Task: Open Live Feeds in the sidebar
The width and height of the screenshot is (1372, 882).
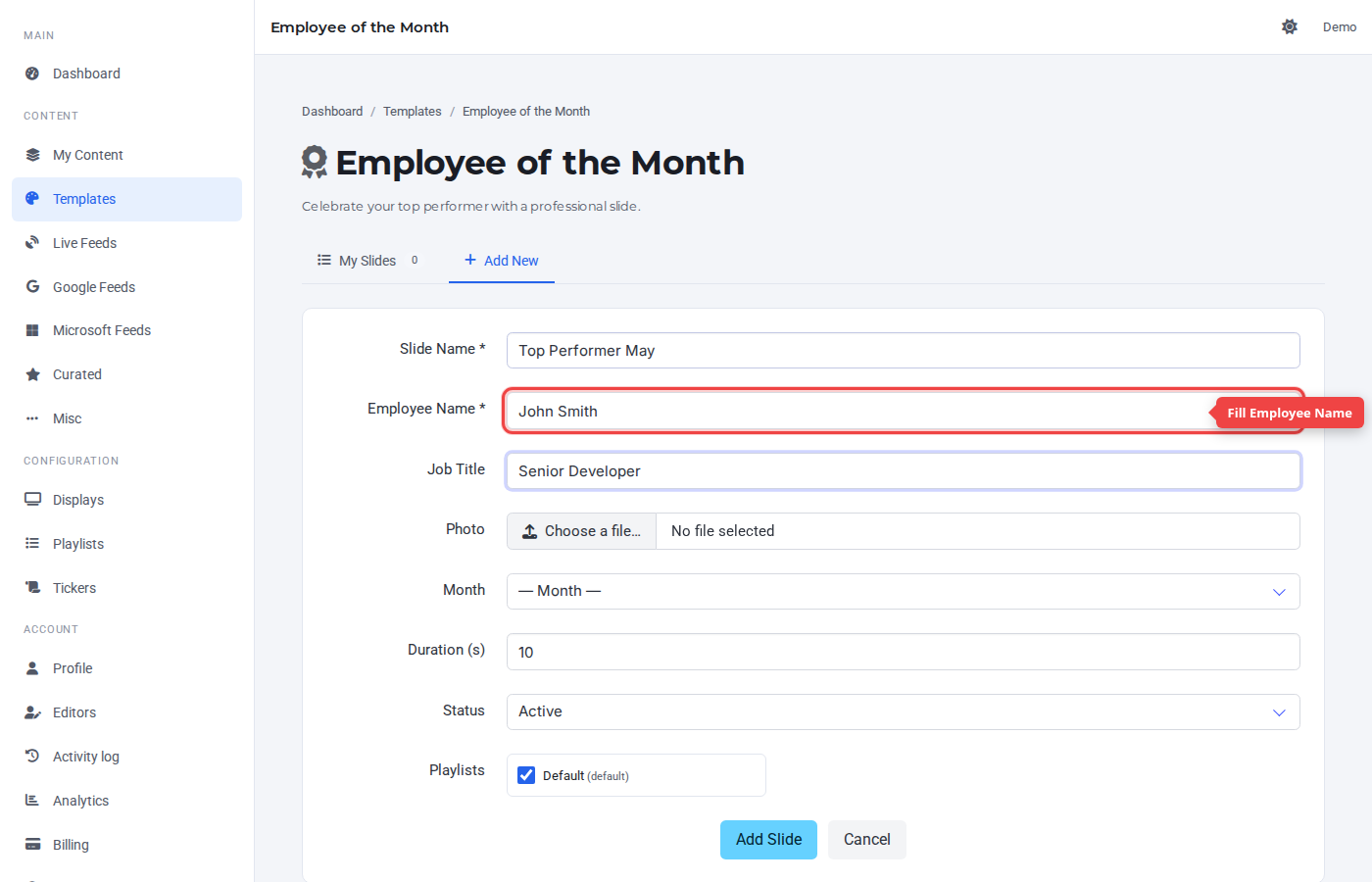Action: click(x=126, y=243)
